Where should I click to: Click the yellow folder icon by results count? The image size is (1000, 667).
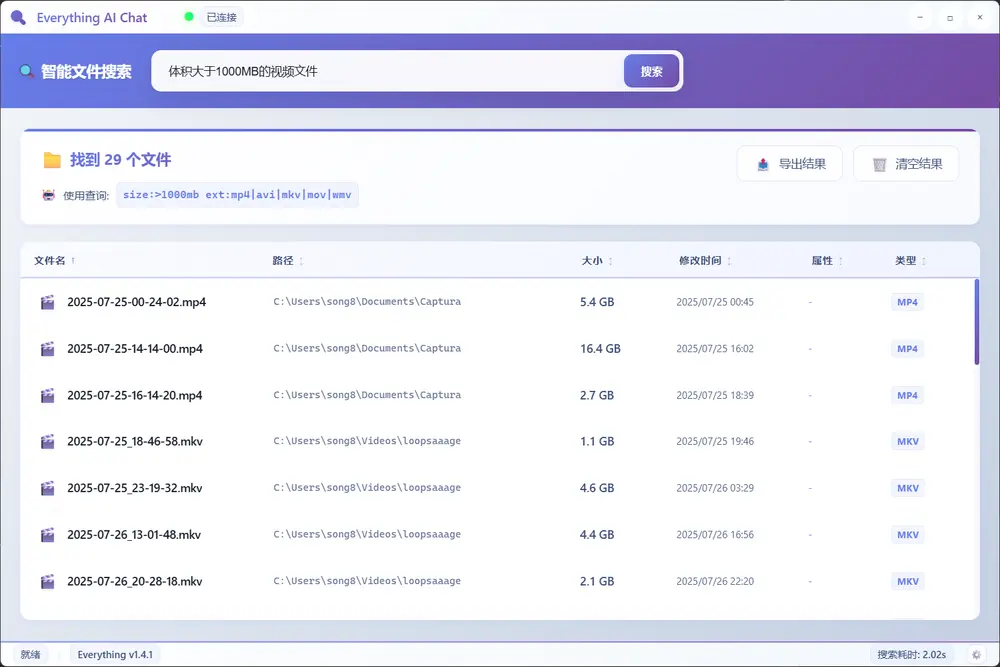tap(52, 160)
